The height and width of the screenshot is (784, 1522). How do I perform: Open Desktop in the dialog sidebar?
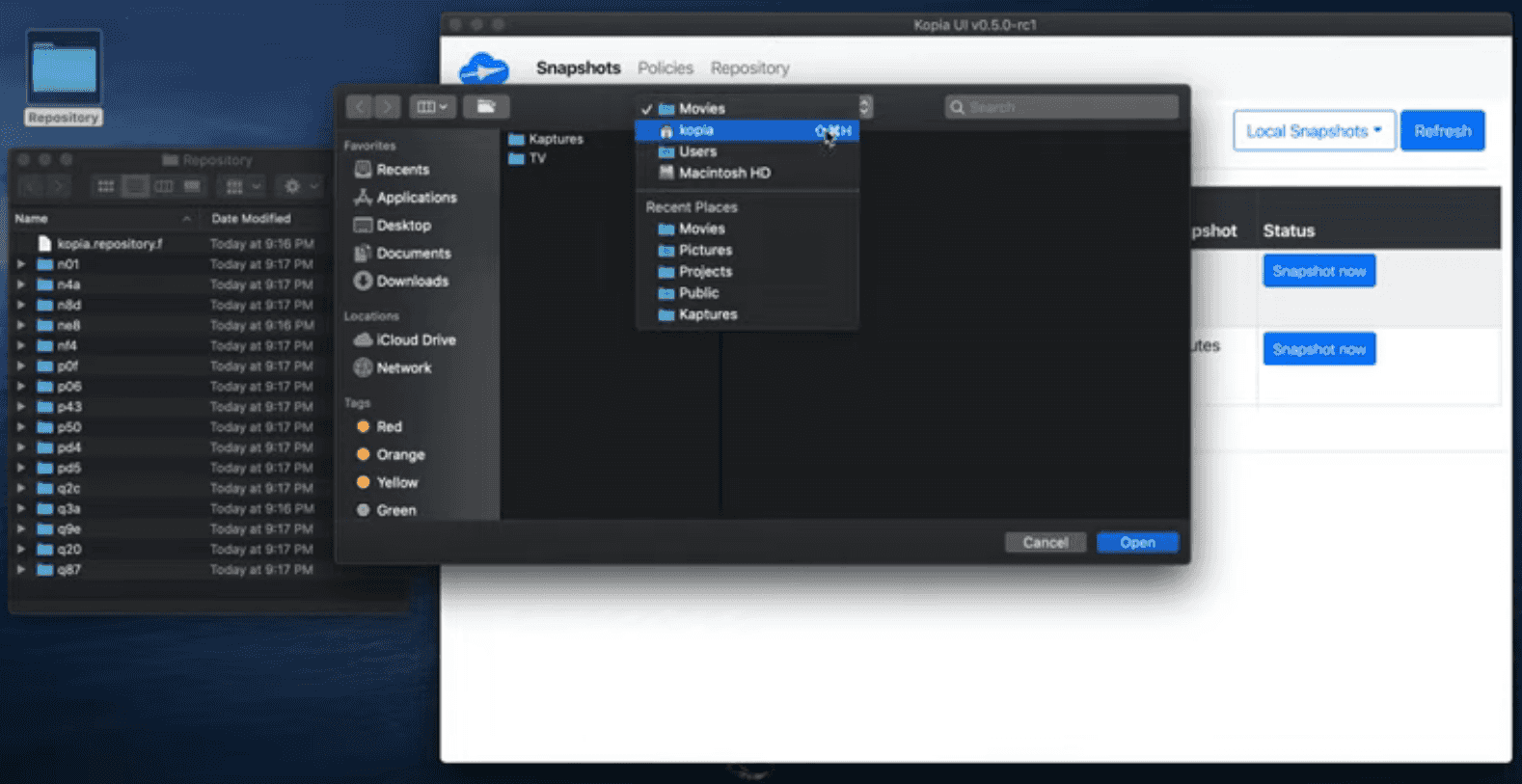click(x=393, y=226)
